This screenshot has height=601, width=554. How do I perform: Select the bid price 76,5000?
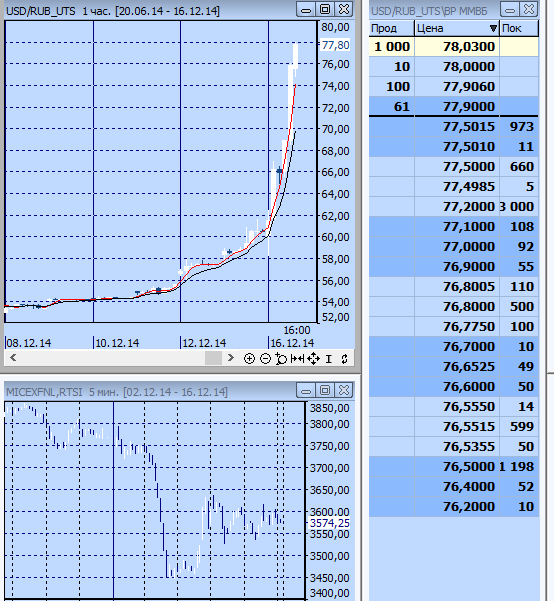pyautogui.click(x=469, y=466)
